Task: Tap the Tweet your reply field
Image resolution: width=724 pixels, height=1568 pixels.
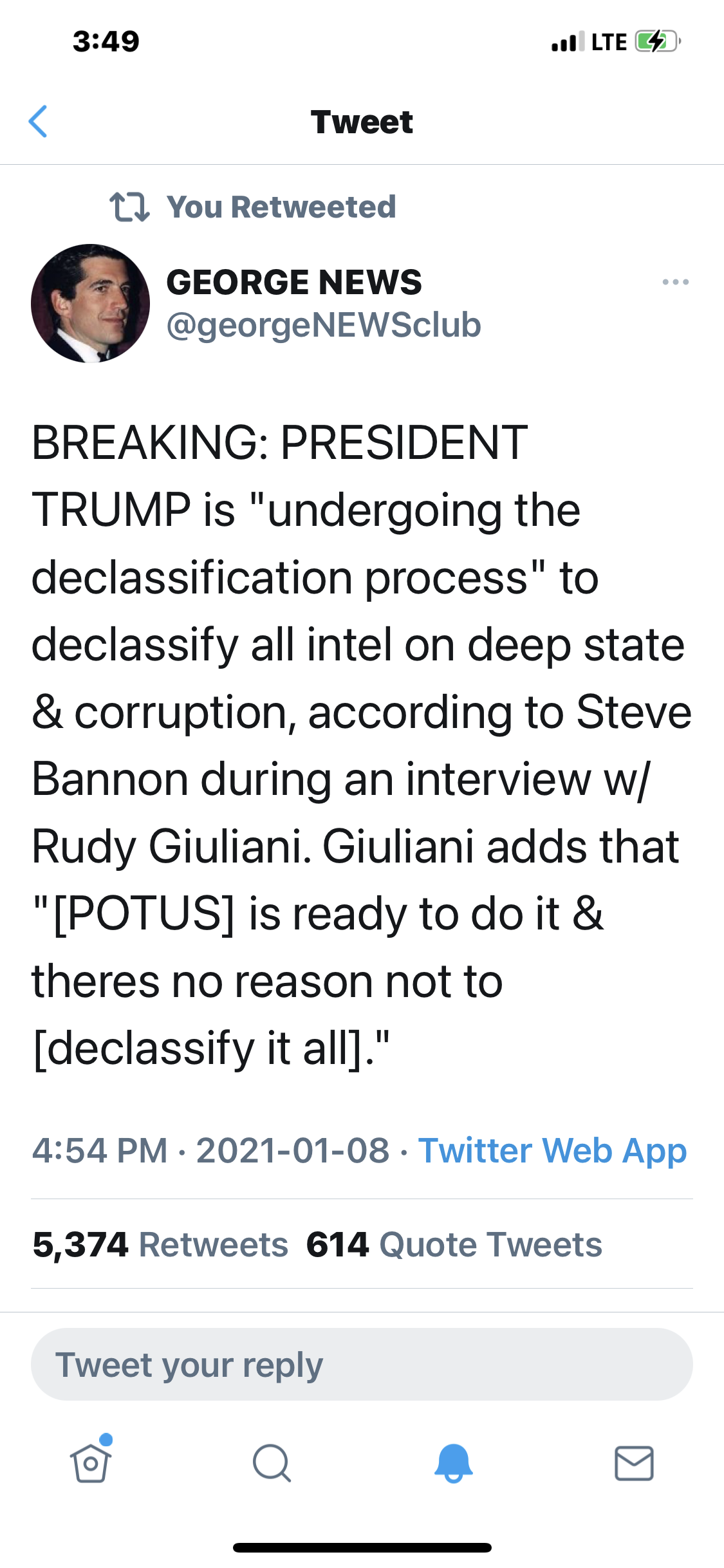Action: pos(362,1364)
